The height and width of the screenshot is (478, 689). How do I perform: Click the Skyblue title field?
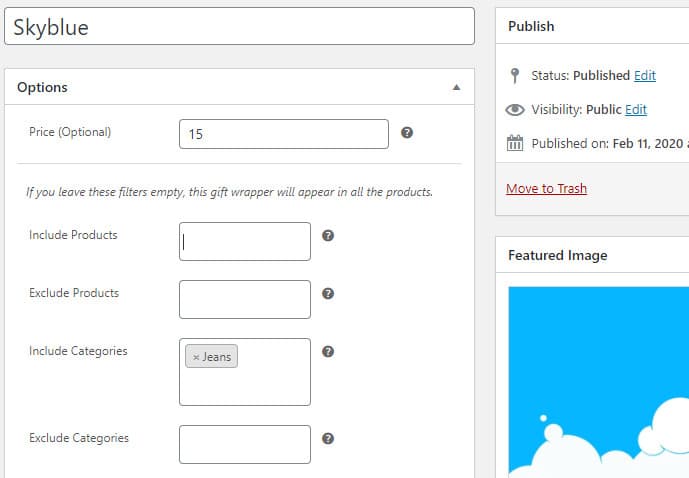pos(239,26)
